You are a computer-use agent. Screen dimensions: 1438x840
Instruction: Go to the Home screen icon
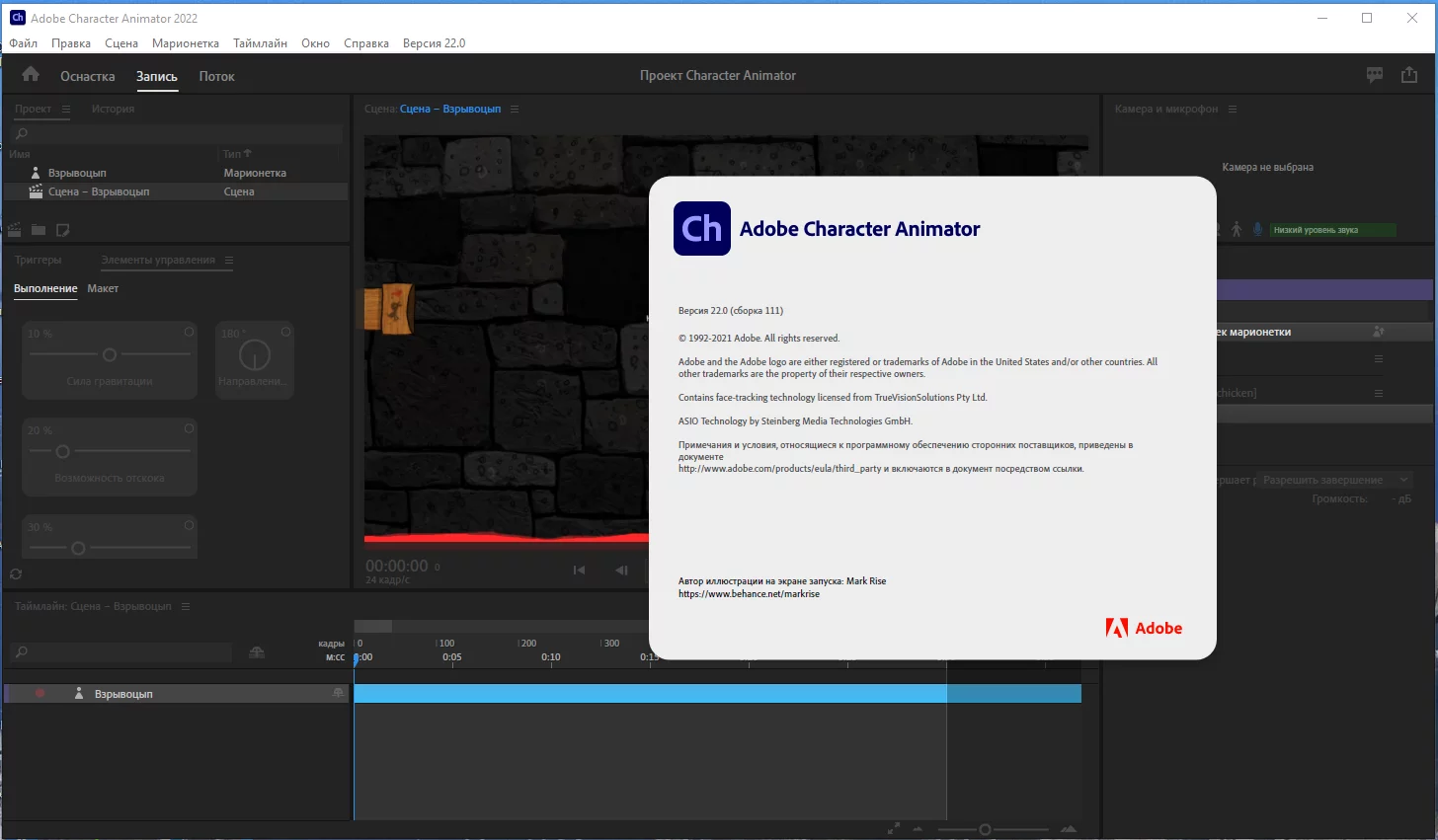[x=31, y=74]
